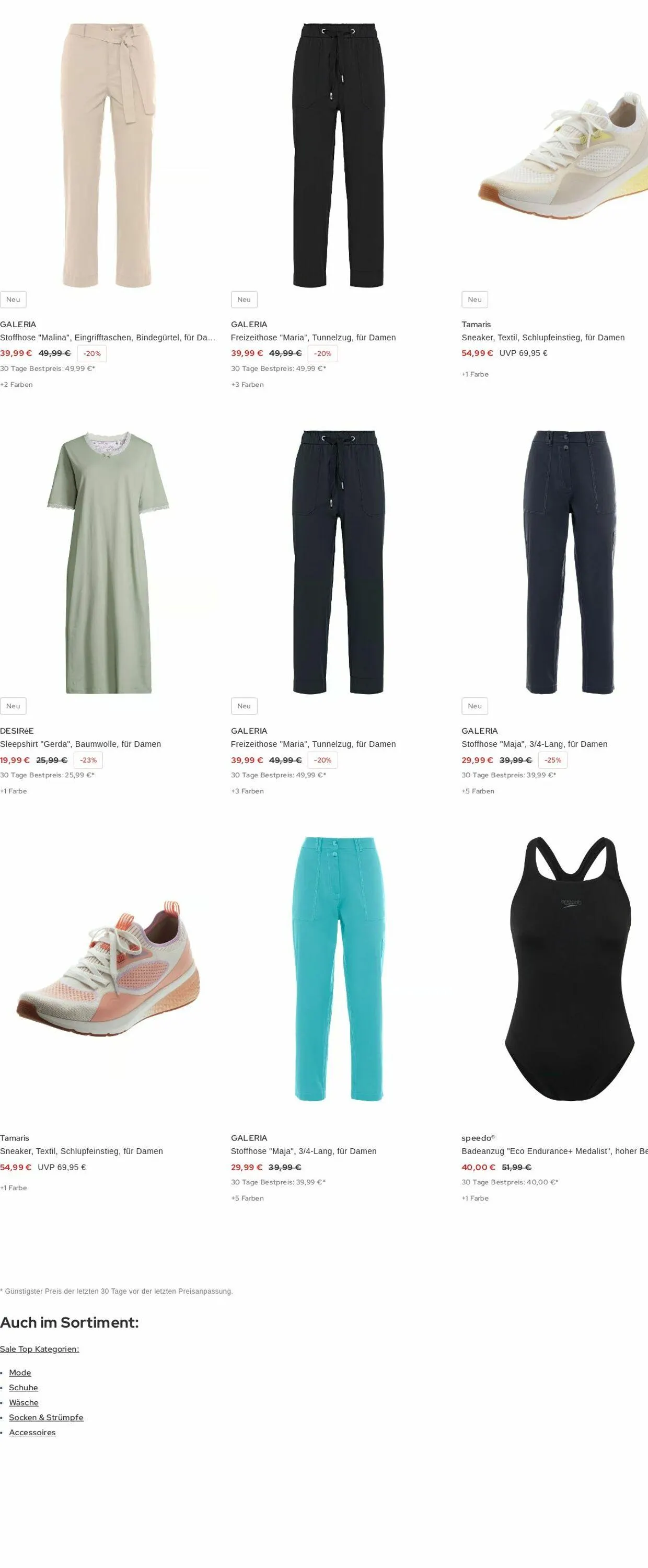
Task: Open the white Tamaris sneaker image
Action: 554,155
